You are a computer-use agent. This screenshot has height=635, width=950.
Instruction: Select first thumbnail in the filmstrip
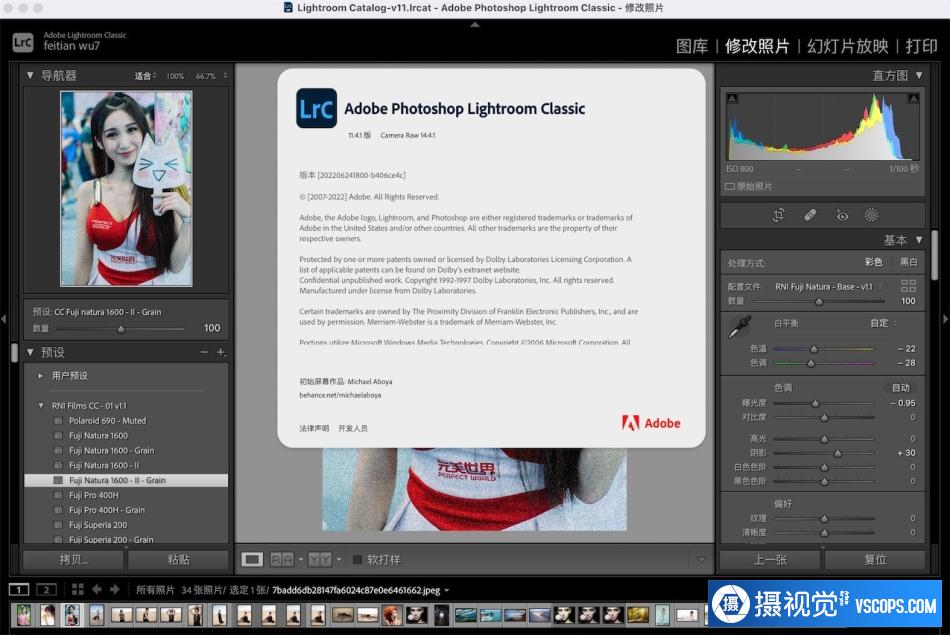(x=24, y=615)
